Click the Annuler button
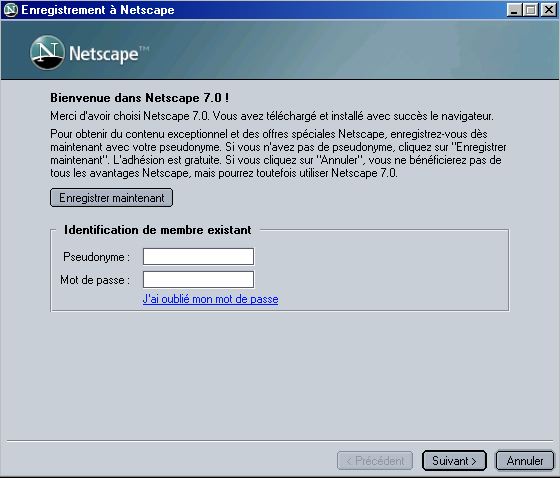Image resolution: width=560 pixels, height=478 pixels. pyautogui.click(x=525, y=460)
